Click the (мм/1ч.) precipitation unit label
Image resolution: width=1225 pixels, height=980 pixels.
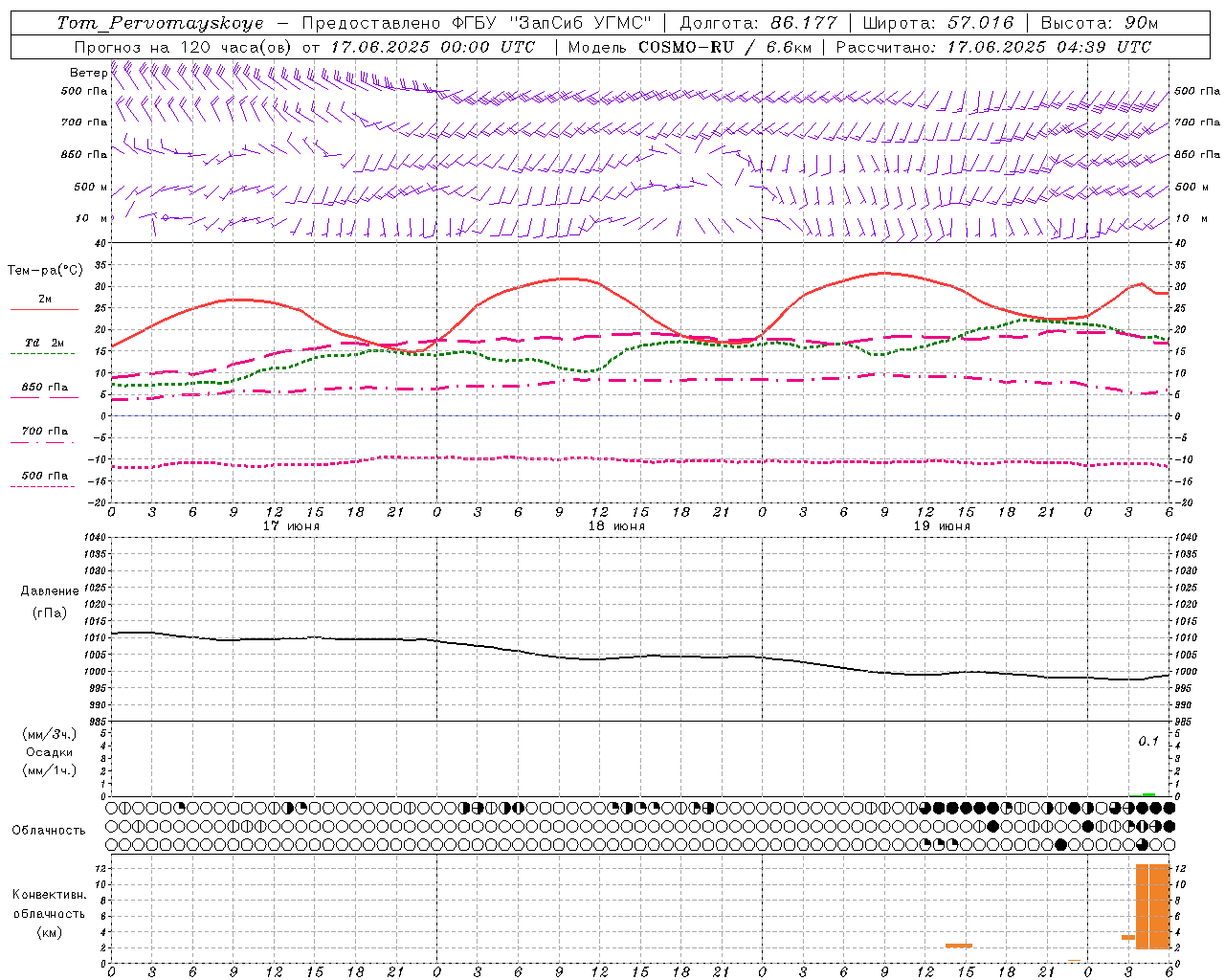[x=51, y=770]
